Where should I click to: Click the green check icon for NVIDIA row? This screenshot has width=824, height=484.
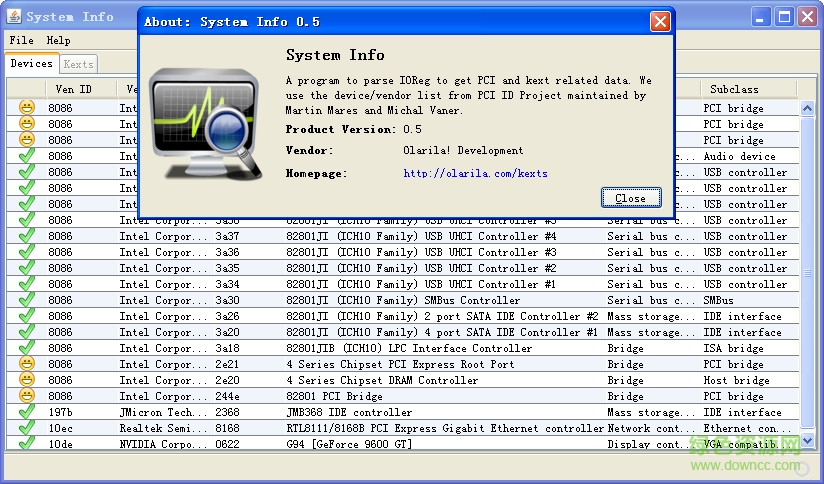coord(26,443)
